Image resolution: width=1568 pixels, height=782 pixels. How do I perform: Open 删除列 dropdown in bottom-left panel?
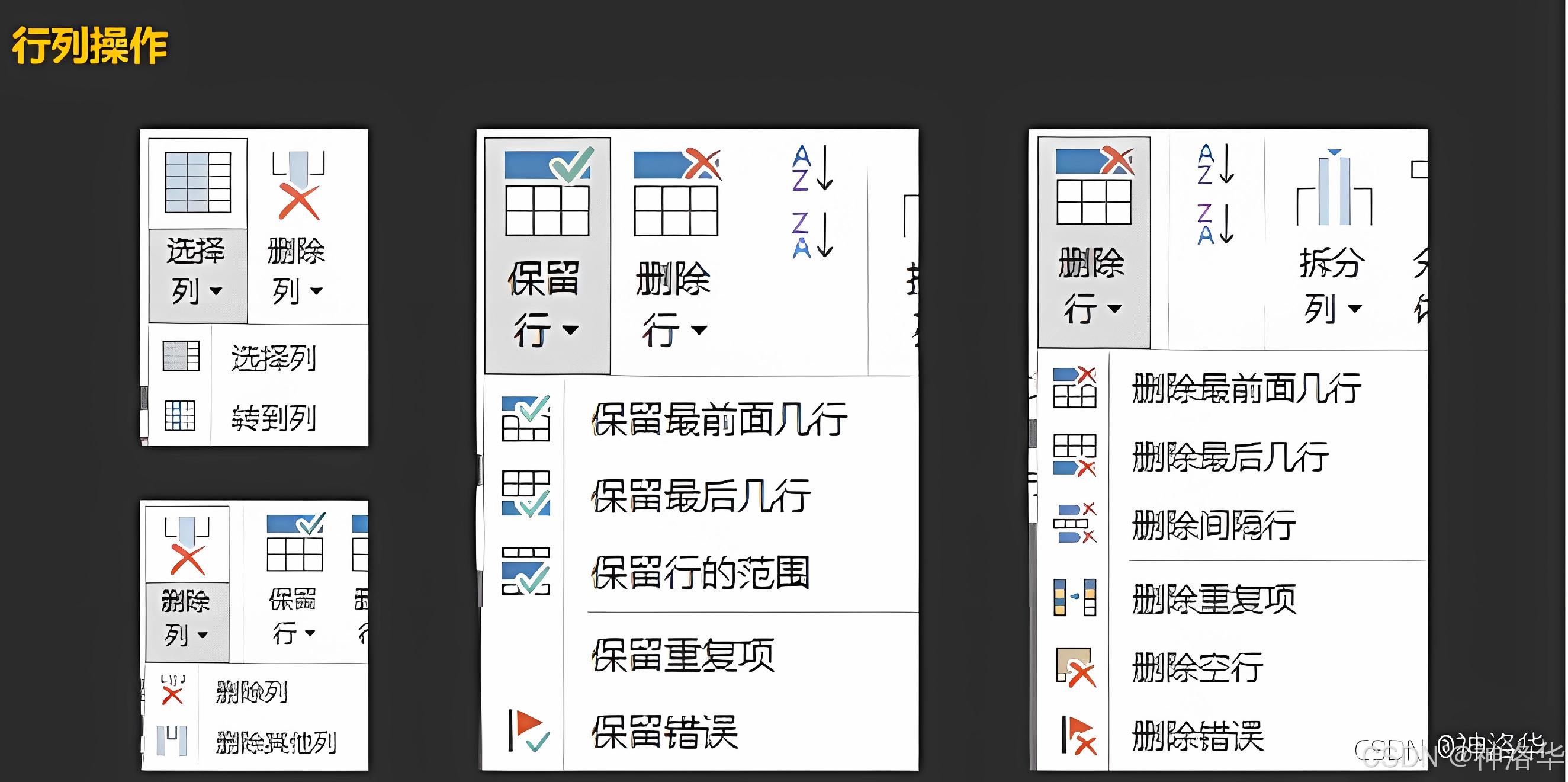click(x=203, y=635)
